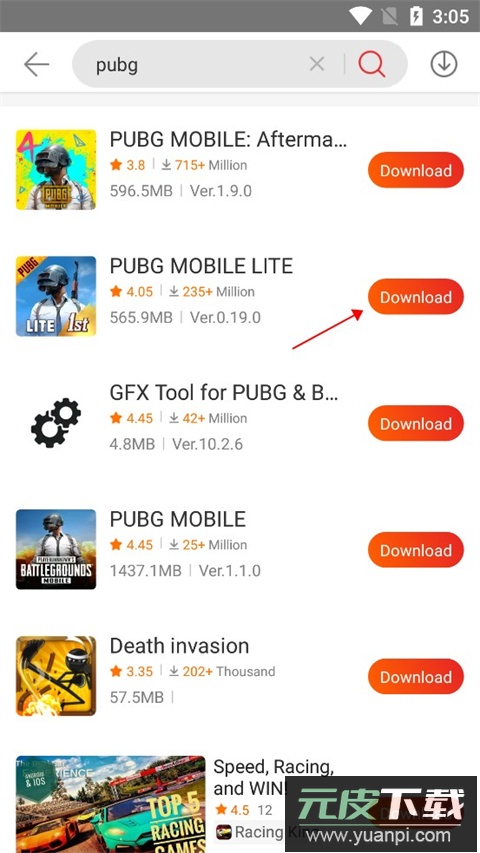The image size is (480, 853).
Task: Clear search text with X icon
Action: (x=317, y=64)
